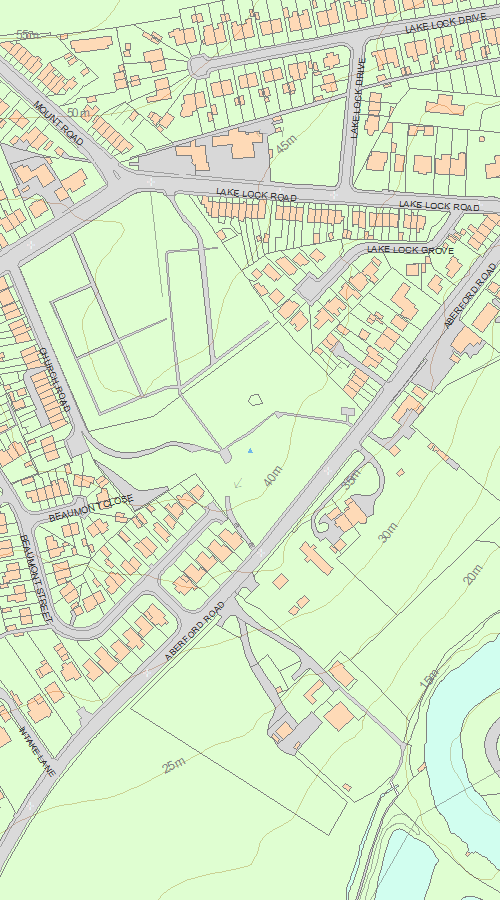Click the 40m contour label
500x900 pixels.
click(273, 476)
